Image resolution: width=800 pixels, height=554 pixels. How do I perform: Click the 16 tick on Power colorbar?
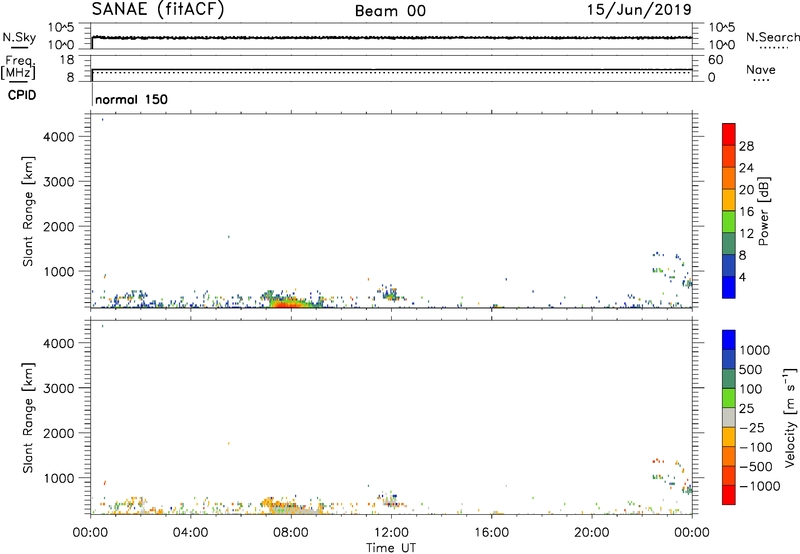(746, 212)
